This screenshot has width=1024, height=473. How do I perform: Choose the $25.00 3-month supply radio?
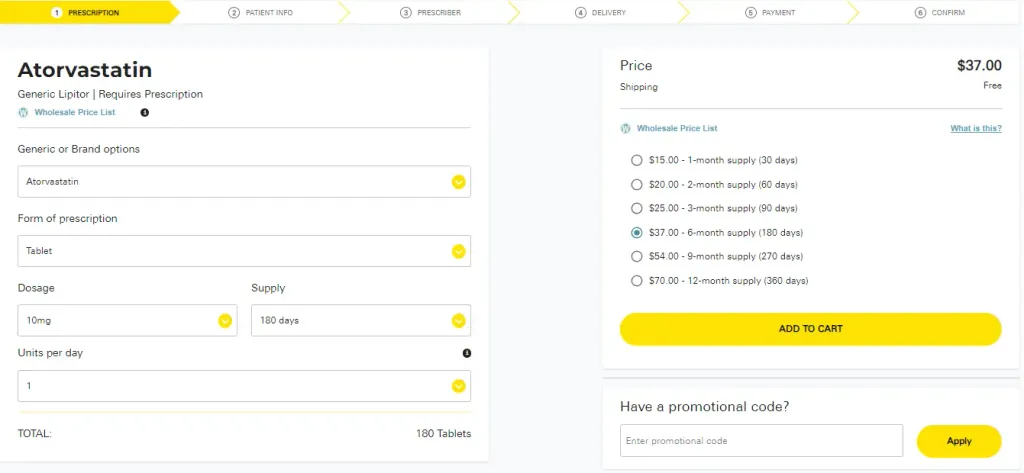(x=637, y=208)
